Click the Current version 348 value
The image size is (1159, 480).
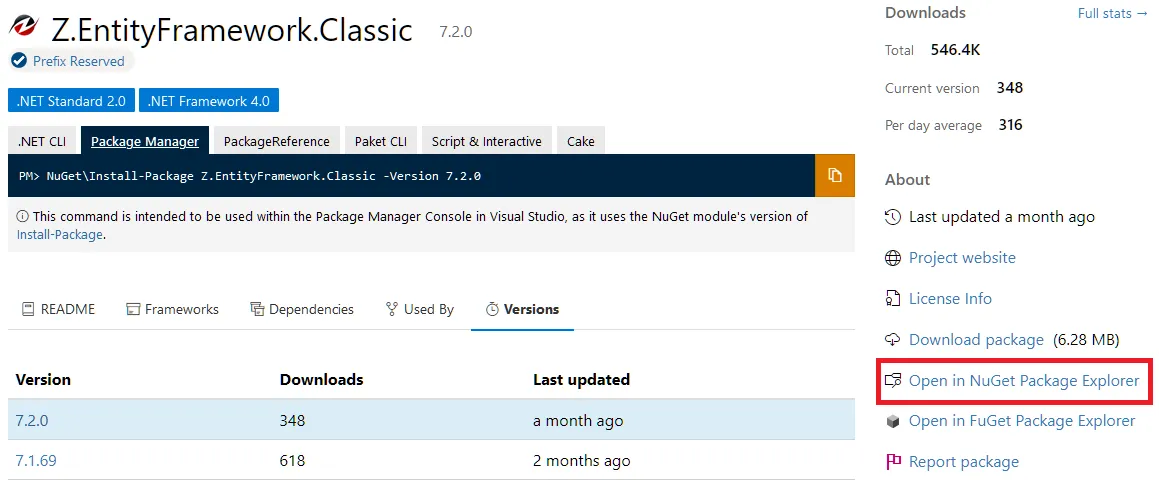[1010, 88]
